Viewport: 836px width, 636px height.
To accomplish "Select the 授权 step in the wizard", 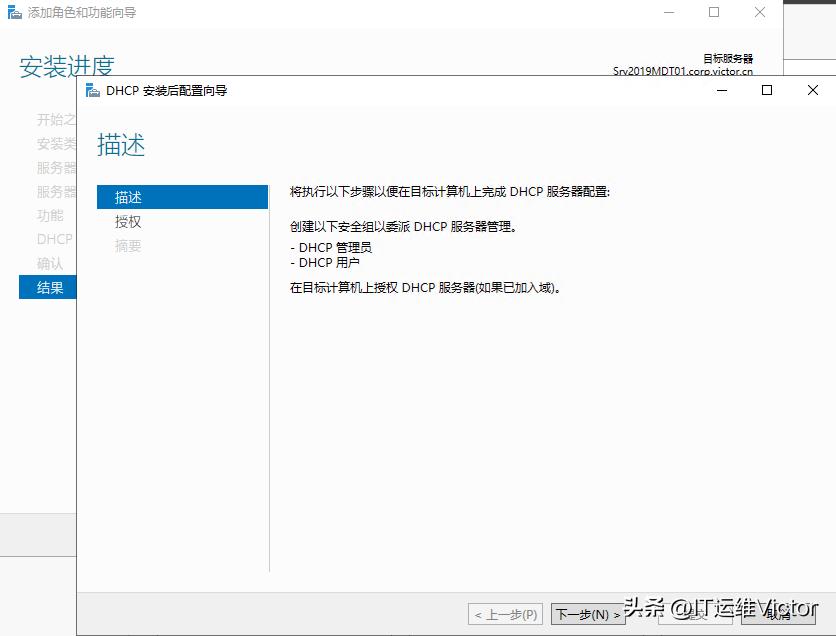I will click(x=127, y=221).
